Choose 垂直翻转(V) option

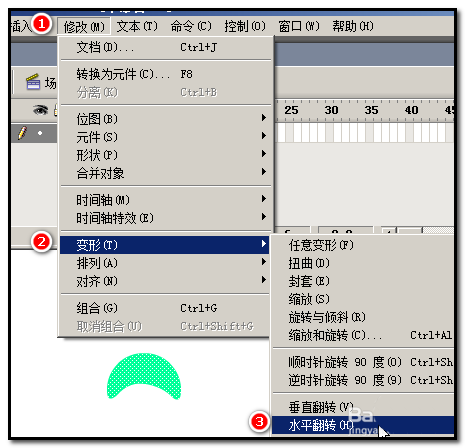(363, 407)
